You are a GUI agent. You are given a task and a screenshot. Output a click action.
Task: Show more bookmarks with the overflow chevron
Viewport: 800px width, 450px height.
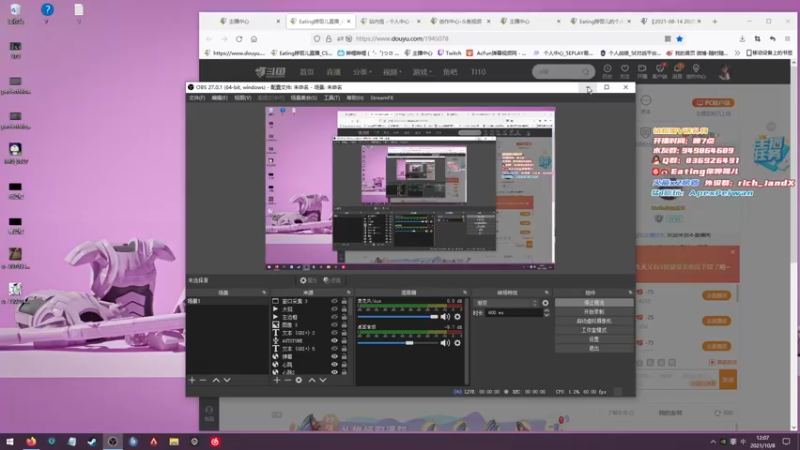point(737,53)
